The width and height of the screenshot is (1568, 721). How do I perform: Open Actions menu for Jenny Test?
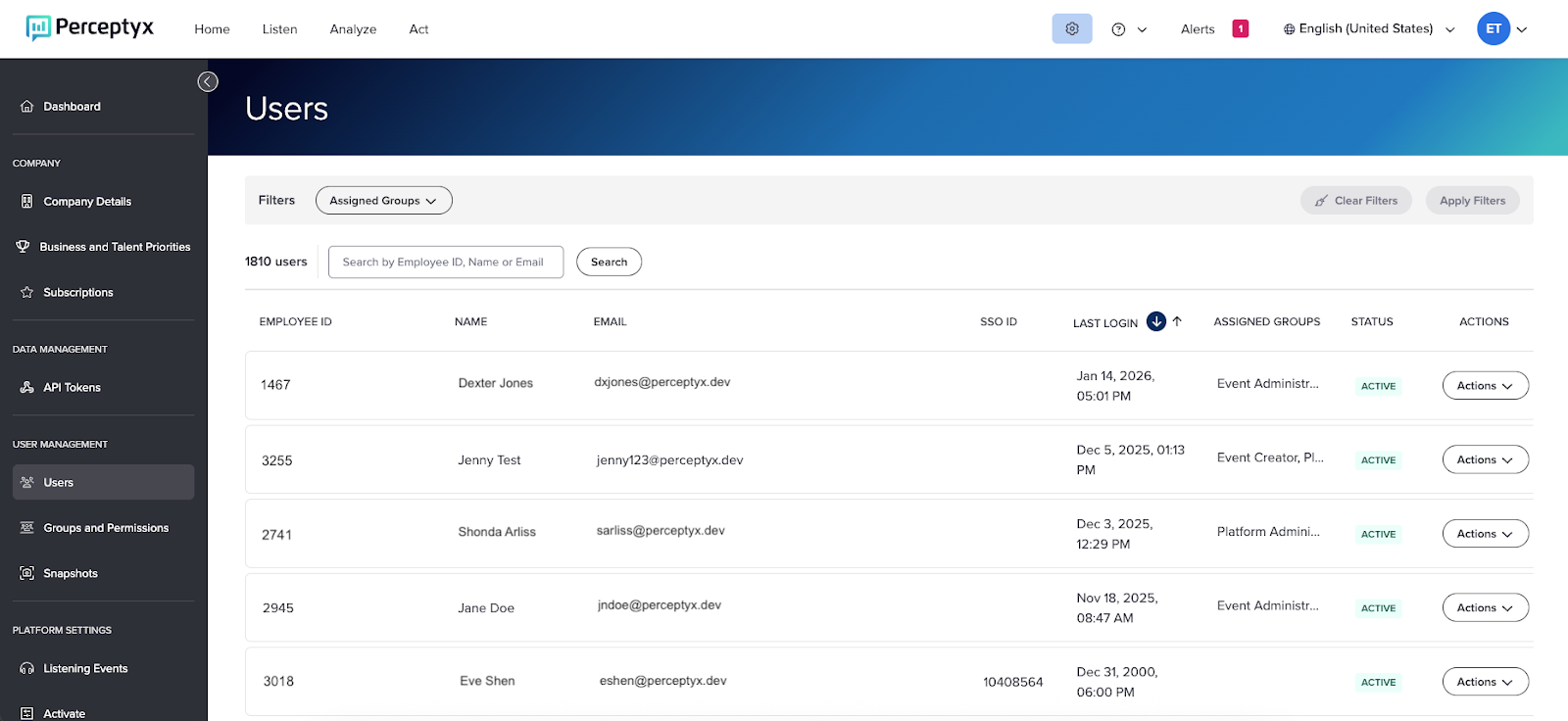(x=1485, y=459)
